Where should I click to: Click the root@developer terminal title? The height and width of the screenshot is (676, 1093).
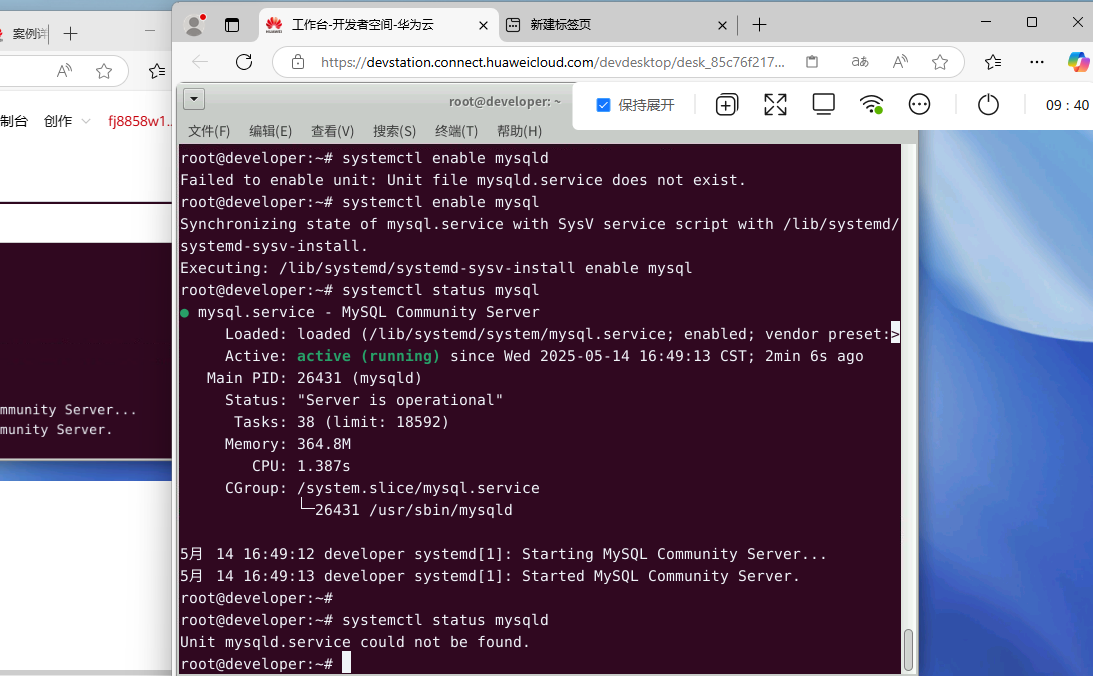tap(505, 102)
